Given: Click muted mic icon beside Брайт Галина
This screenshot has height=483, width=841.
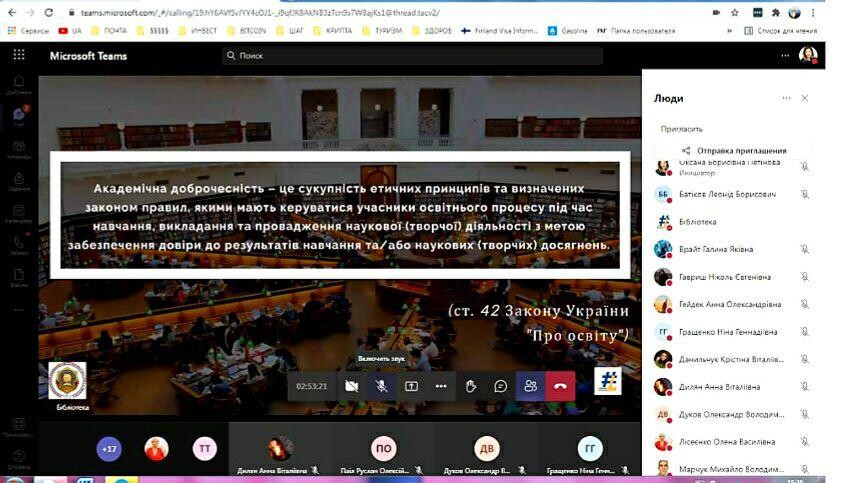Looking at the screenshot, I should point(805,249).
